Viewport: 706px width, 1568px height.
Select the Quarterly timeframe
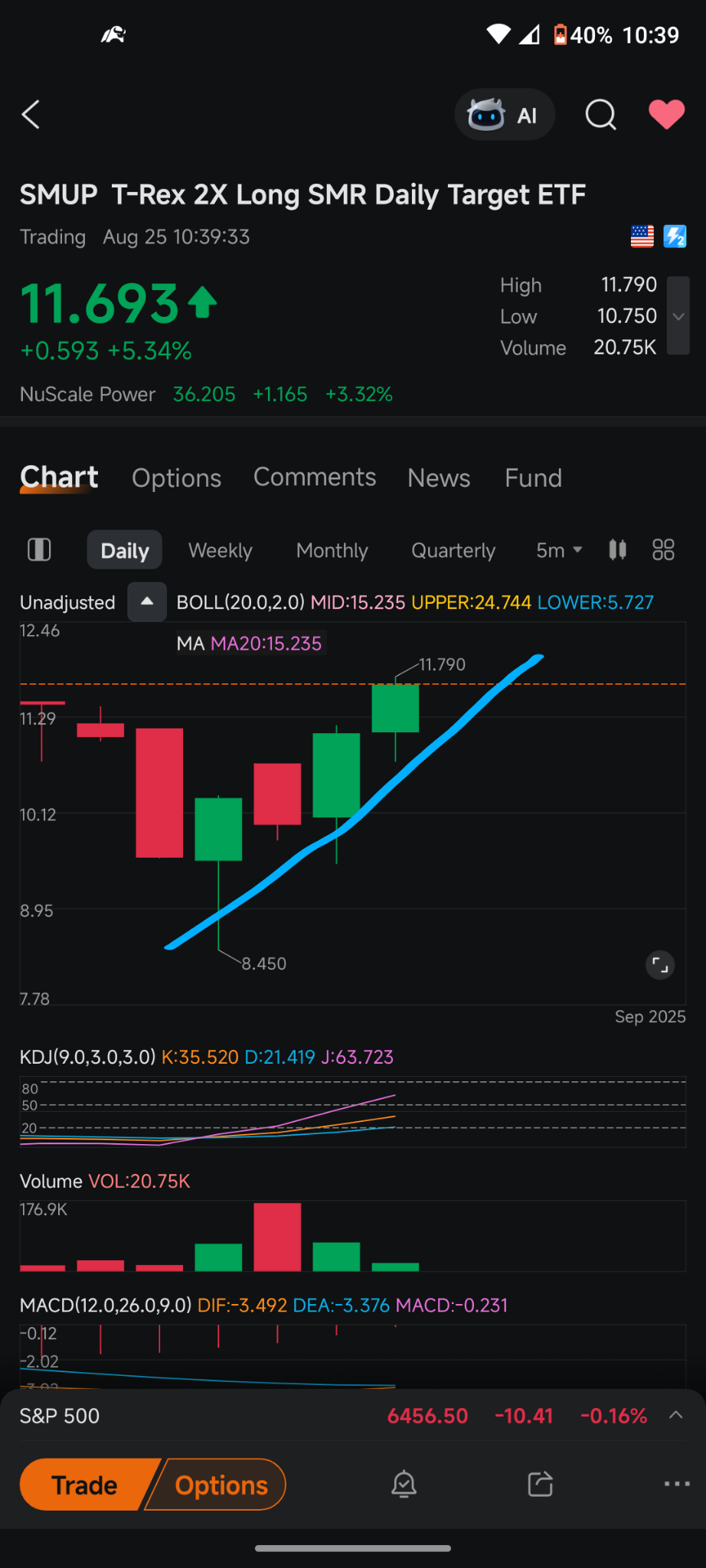453,550
